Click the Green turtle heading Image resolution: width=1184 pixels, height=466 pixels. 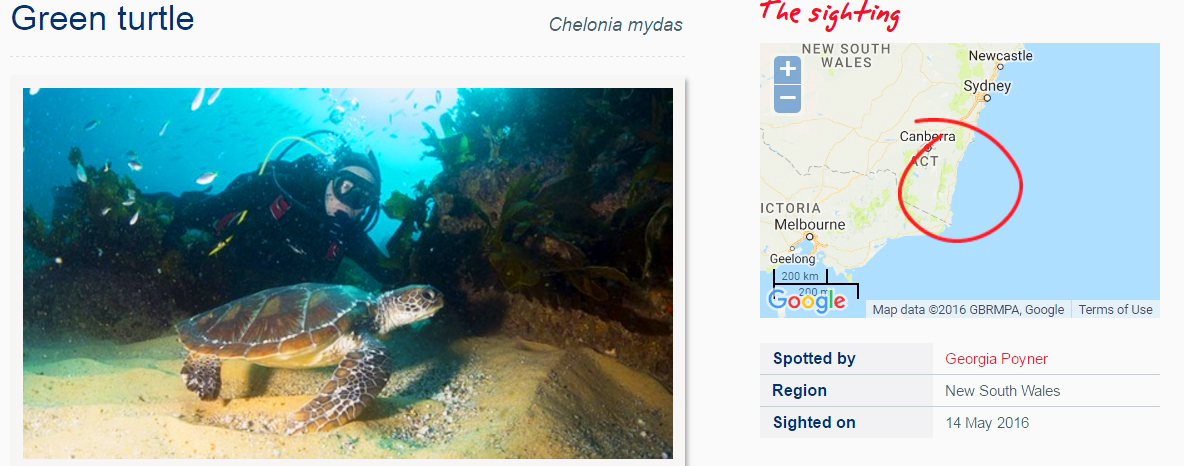coord(103,17)
